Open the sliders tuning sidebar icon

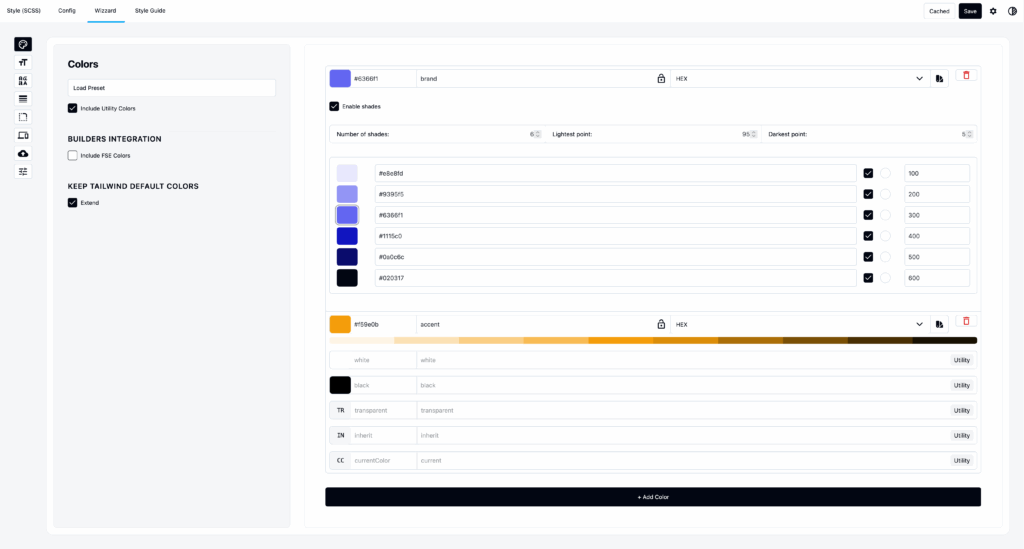(x=23, y=172)
